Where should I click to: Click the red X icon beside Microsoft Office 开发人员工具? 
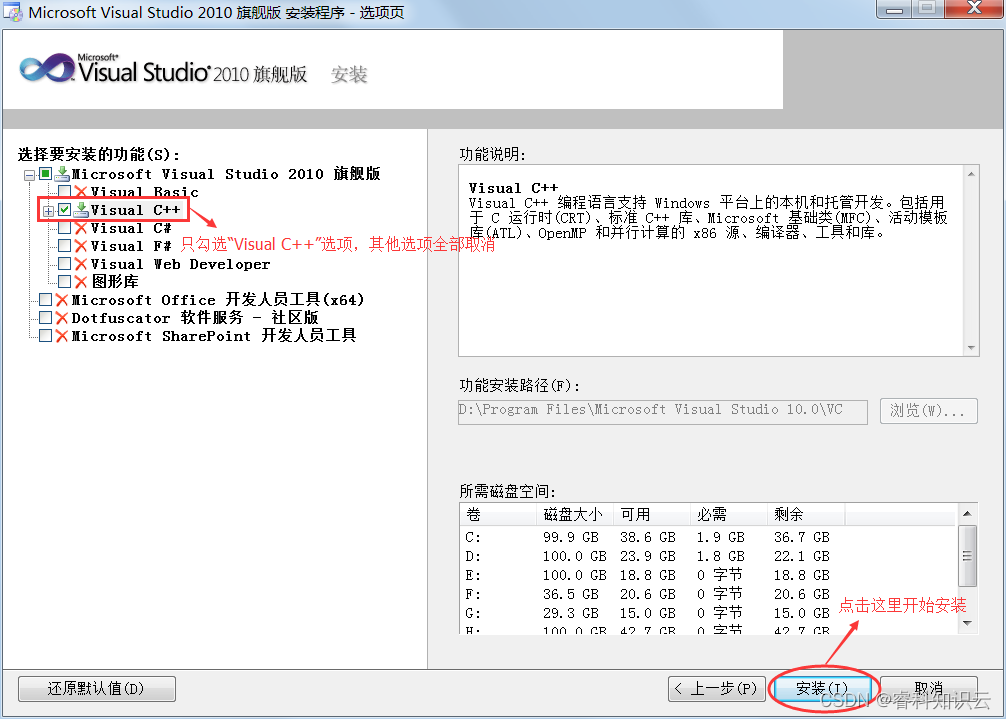point(62,300)
